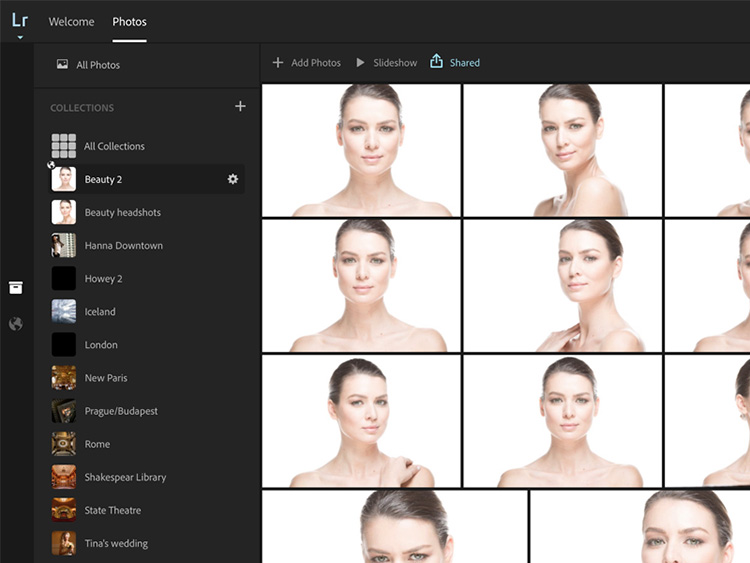
Task: Open portrait with hand on neck
Action: point(562,286)
